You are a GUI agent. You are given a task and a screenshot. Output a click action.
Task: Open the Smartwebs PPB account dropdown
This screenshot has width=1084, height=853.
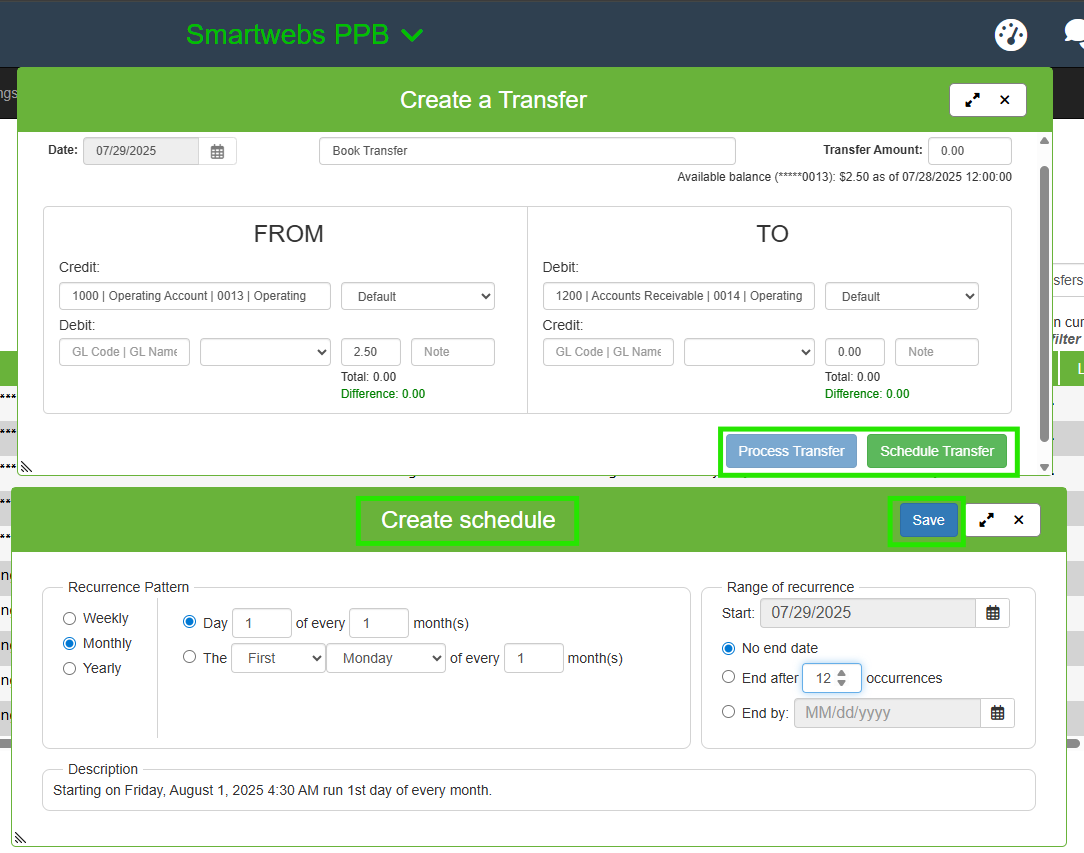click(x=305, y=34)
